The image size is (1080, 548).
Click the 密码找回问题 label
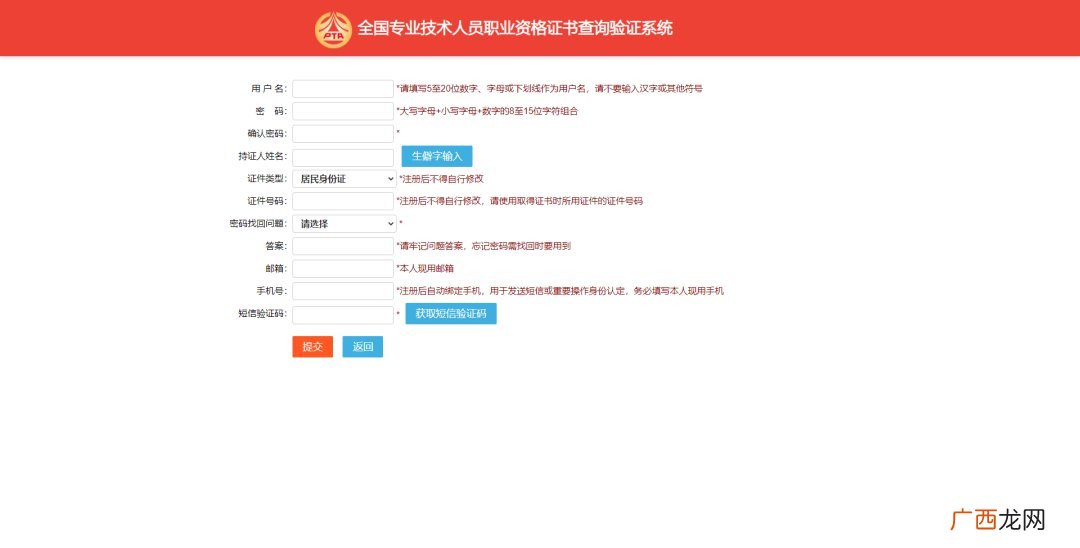[x=258, y=224]
